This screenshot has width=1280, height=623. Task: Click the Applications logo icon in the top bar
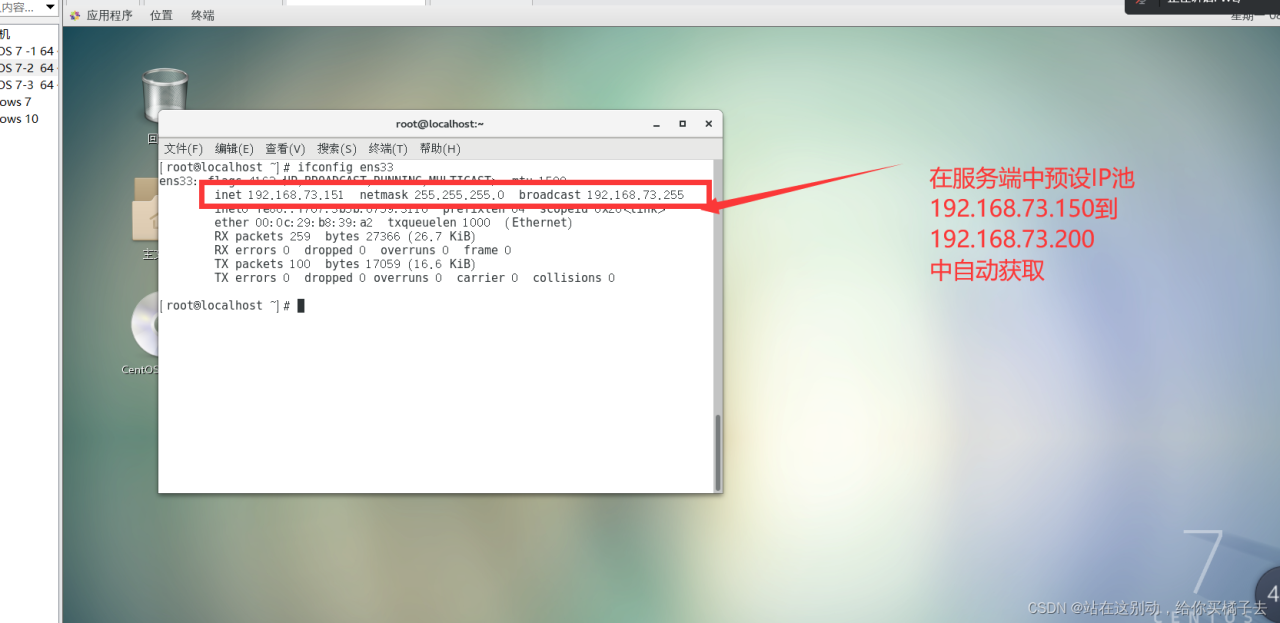click(74, 15)
